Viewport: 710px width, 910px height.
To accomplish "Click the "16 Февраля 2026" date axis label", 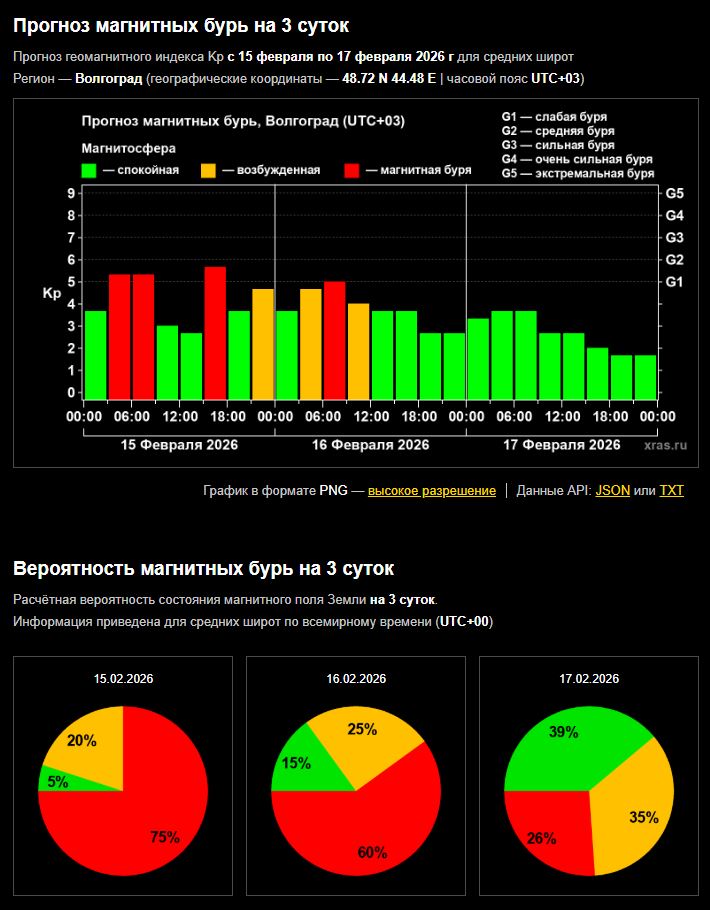I will (370, 445).
